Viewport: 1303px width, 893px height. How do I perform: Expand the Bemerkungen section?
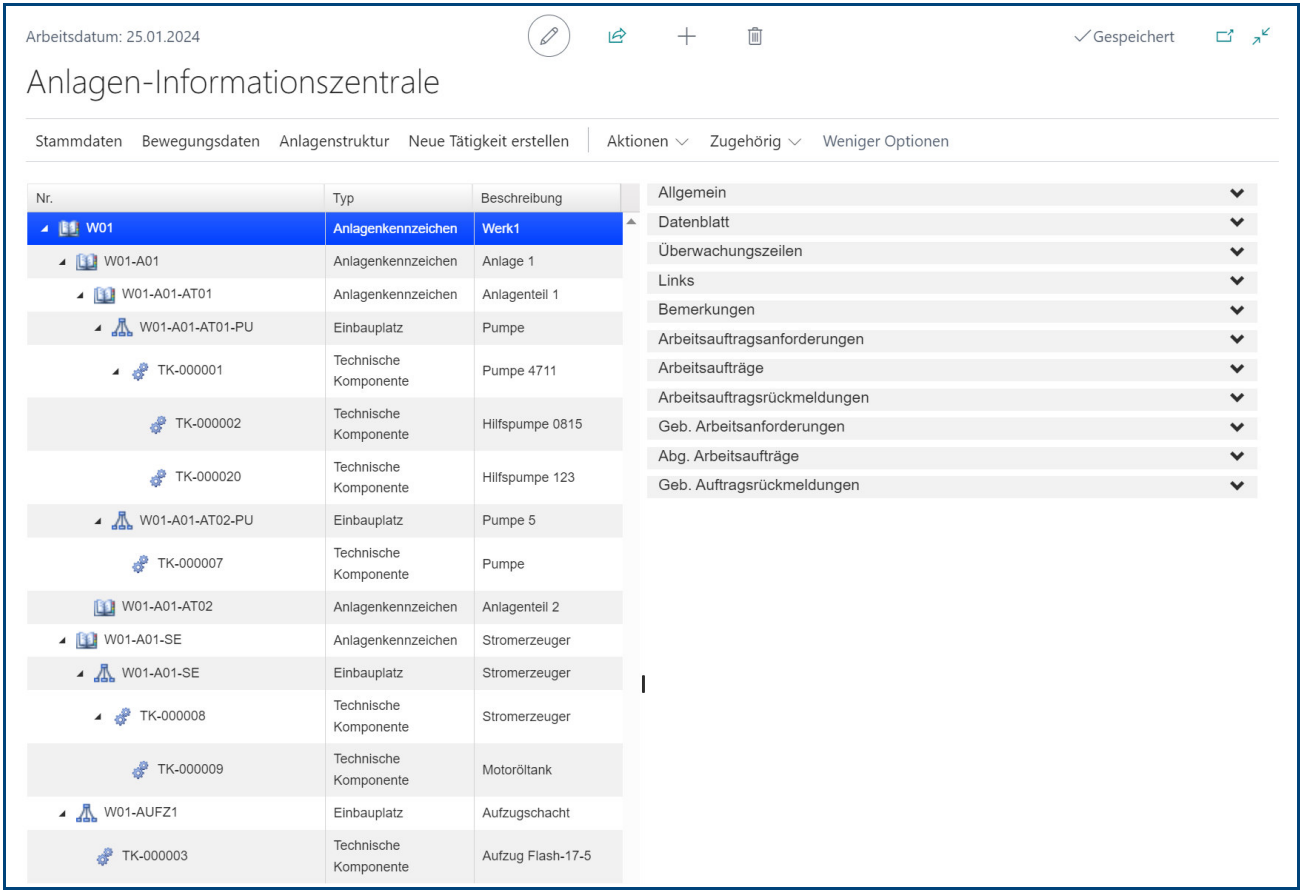click(952, 310)
